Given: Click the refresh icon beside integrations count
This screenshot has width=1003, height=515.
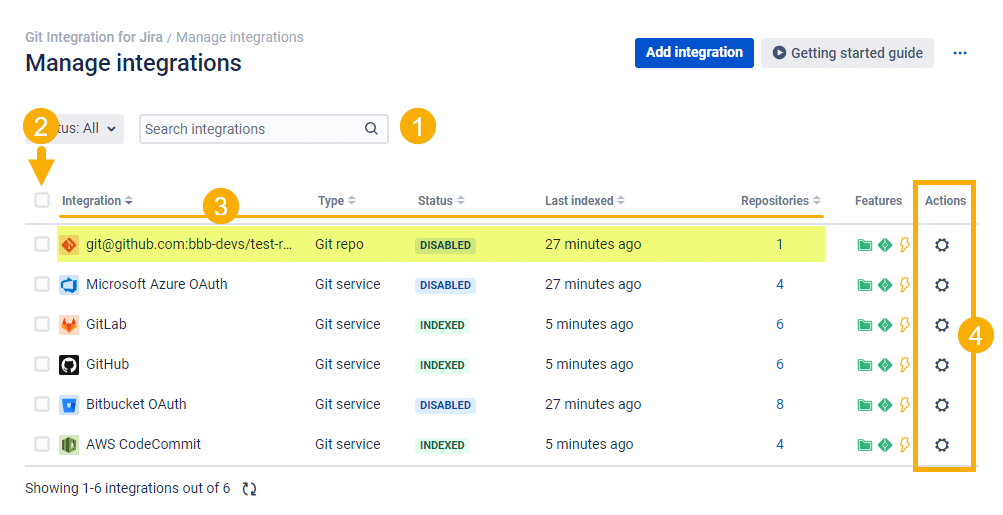Looking at the screenshot, I should click(249, 489).
